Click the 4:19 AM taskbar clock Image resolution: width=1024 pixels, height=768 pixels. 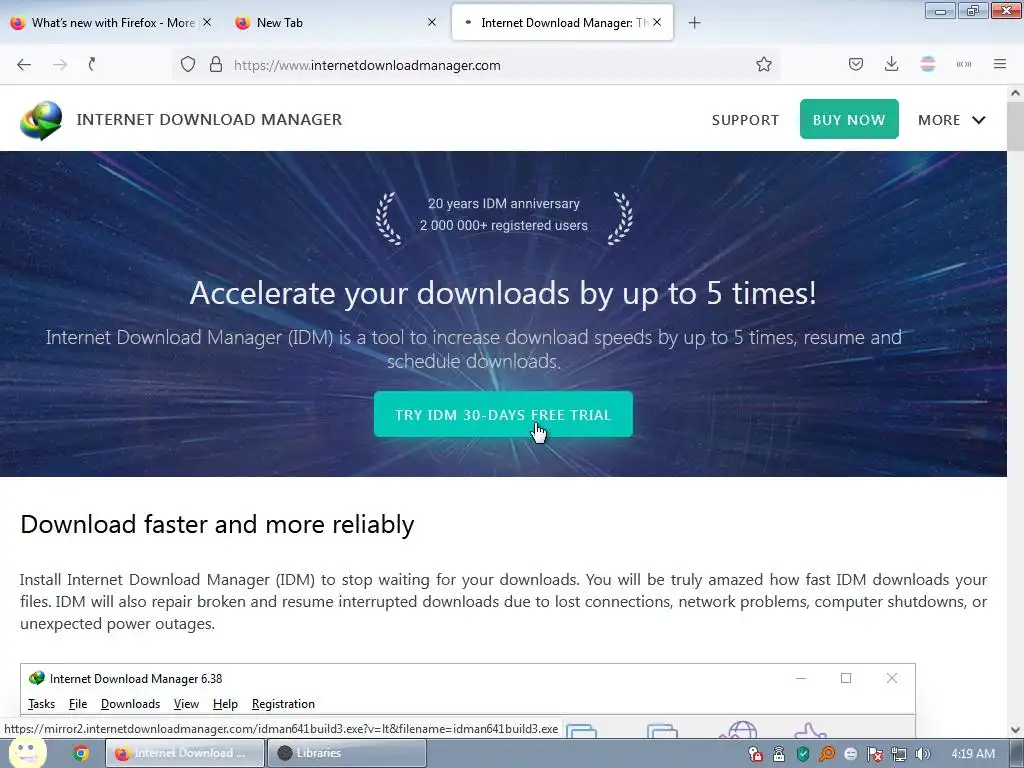tap(973, 754)
